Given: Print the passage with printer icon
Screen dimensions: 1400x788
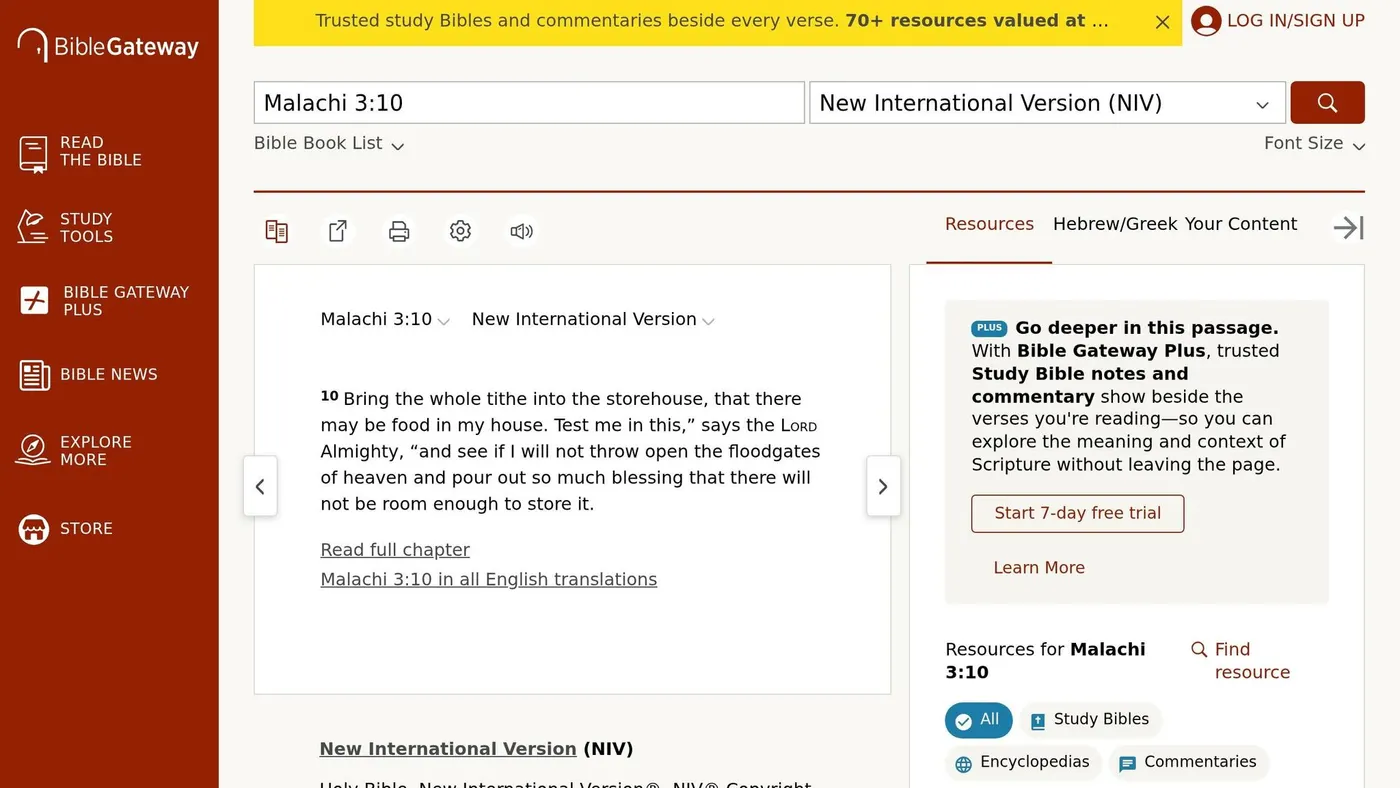Looking at the screenshot, I should click(x=399, y=231).
